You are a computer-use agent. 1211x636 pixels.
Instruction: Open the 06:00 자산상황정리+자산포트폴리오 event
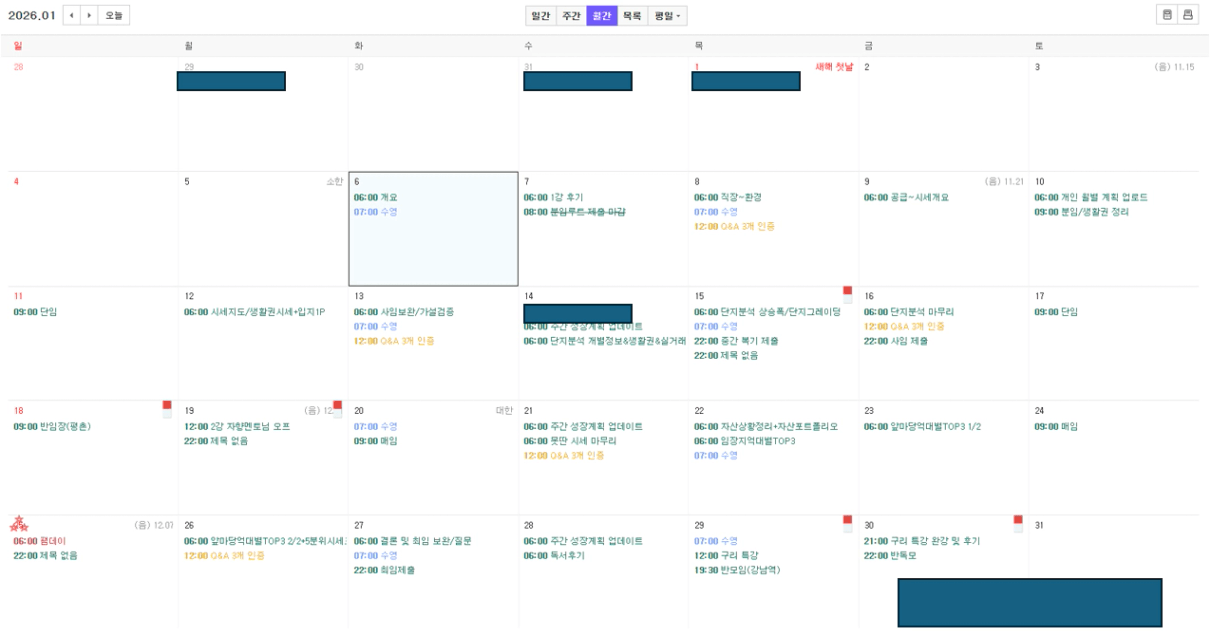(765, 426)
